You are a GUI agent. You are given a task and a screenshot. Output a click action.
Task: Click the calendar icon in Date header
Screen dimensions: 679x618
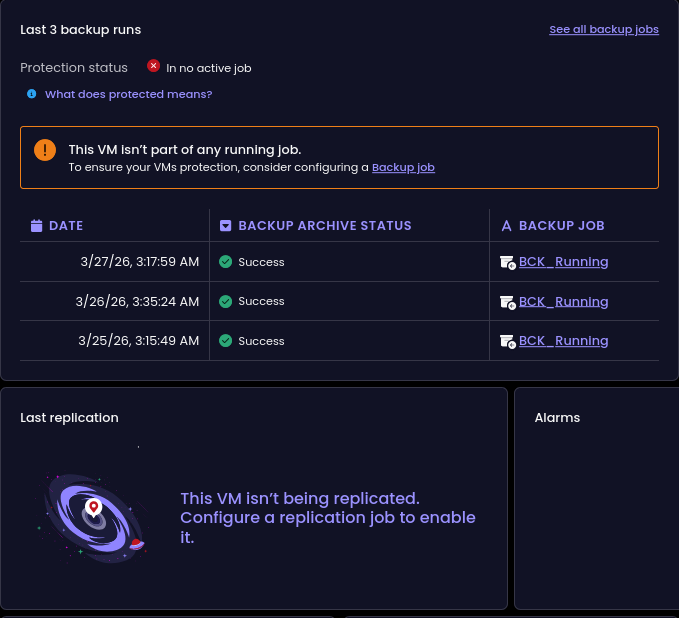(37, 226)
